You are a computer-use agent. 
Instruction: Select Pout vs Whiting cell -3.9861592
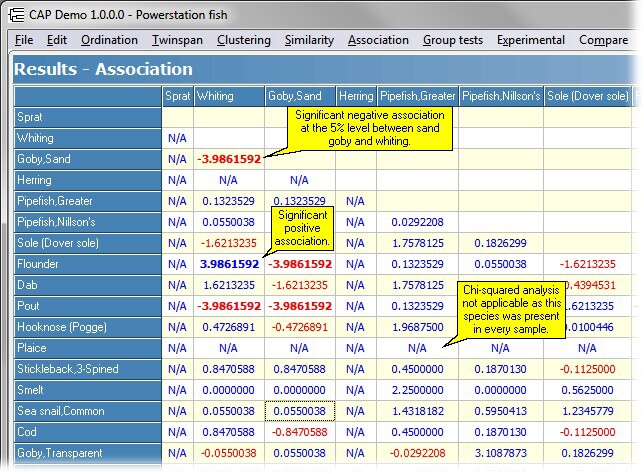(229, 306)
